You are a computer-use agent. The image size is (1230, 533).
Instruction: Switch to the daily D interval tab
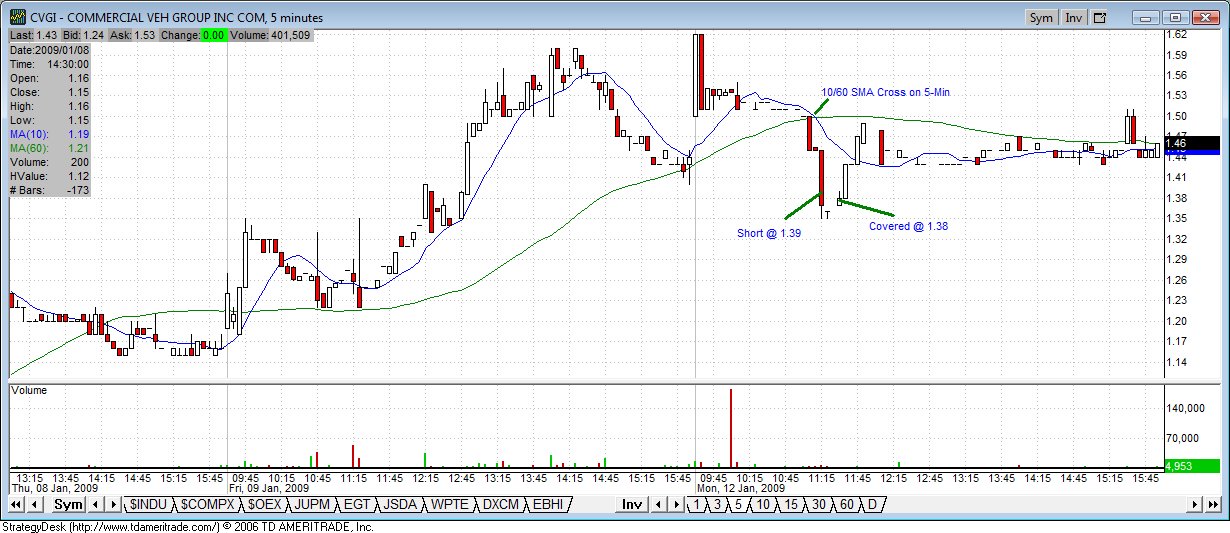tap(872, 504)
